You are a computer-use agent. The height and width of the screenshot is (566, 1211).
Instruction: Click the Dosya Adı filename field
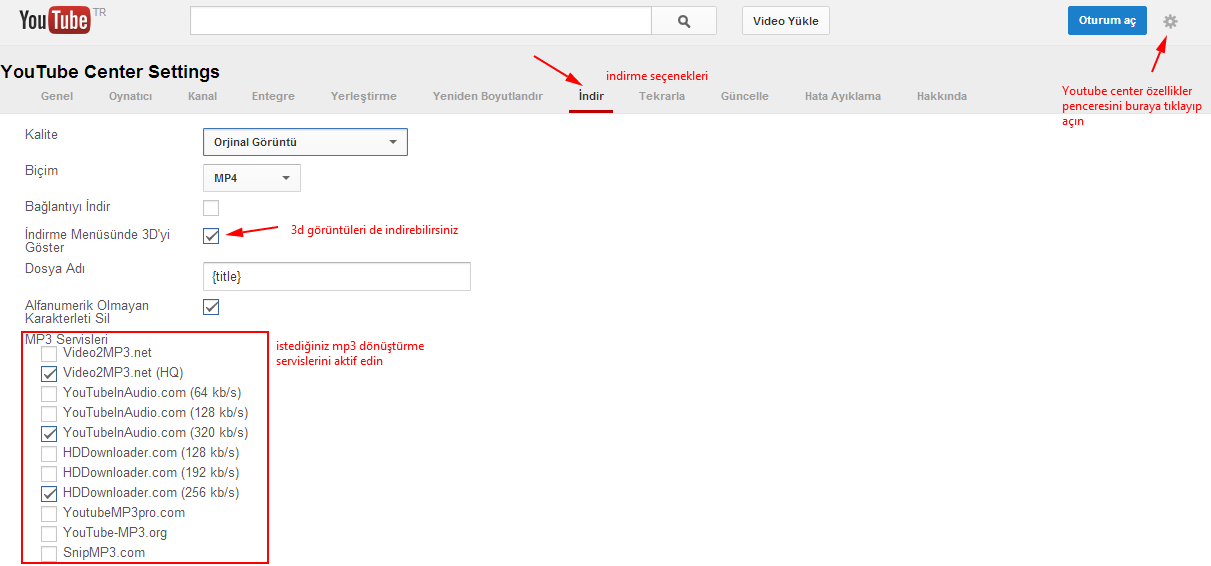(337, 276)
